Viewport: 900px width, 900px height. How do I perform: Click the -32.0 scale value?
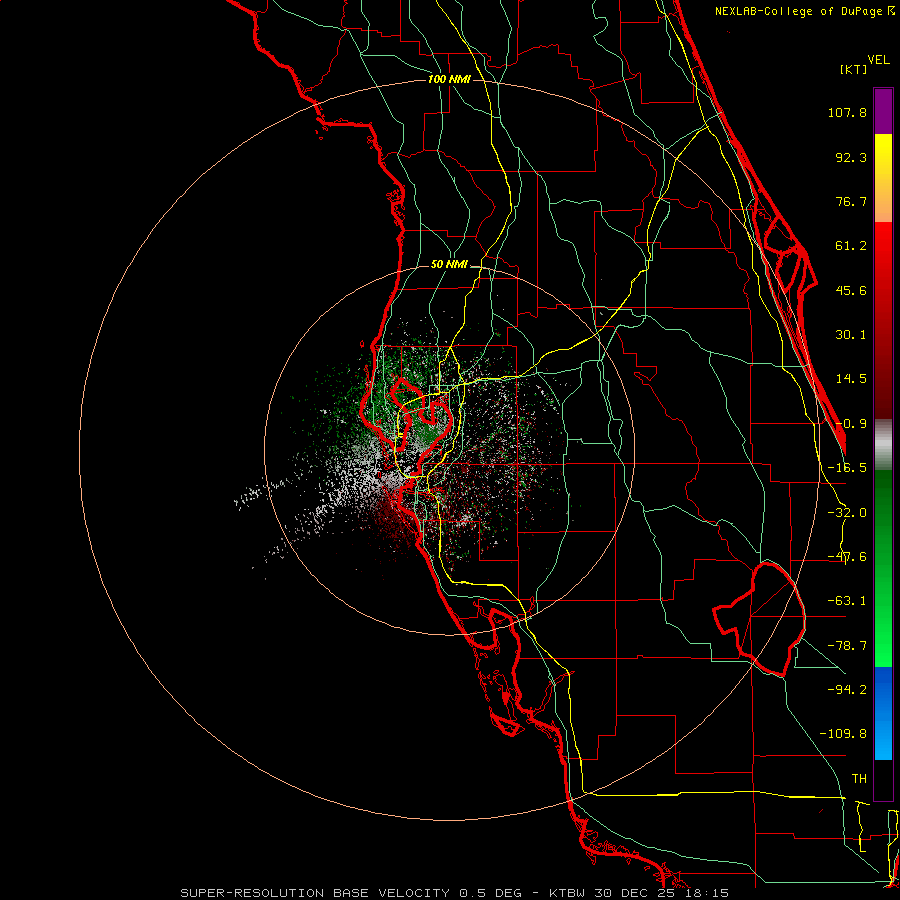[847, 513]
